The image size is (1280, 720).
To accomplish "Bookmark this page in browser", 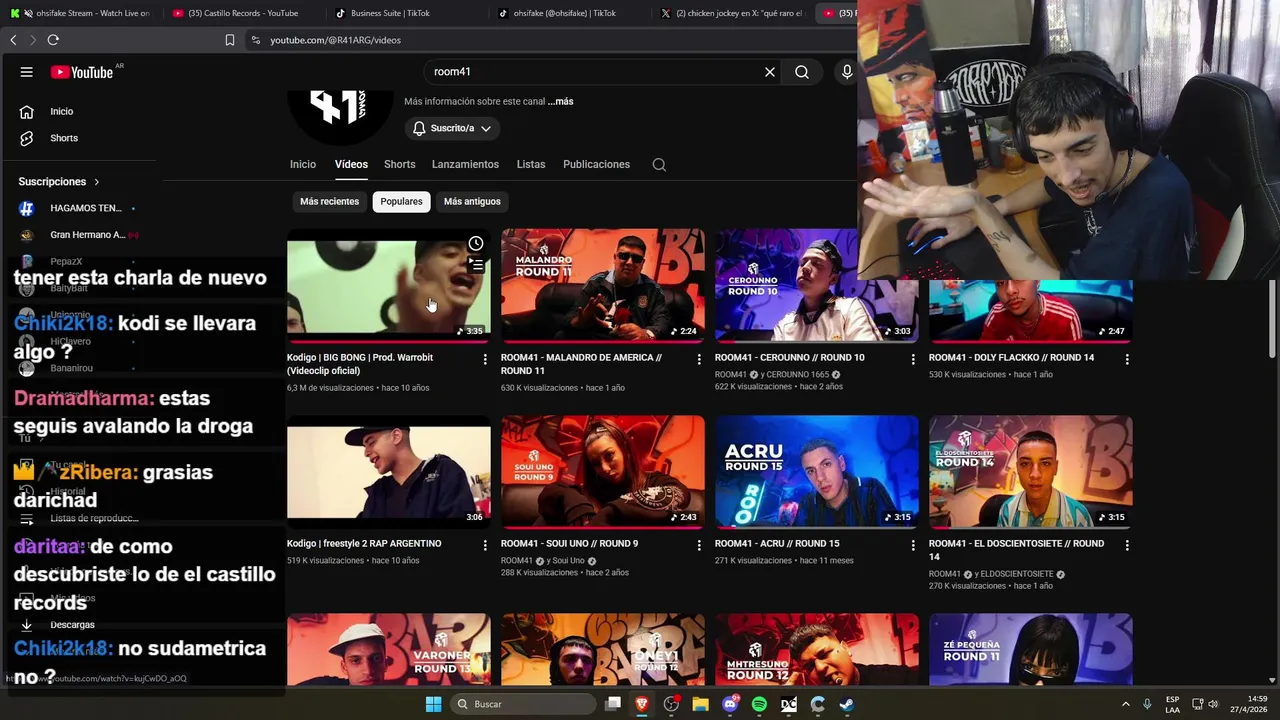I will tap(230, 40).
